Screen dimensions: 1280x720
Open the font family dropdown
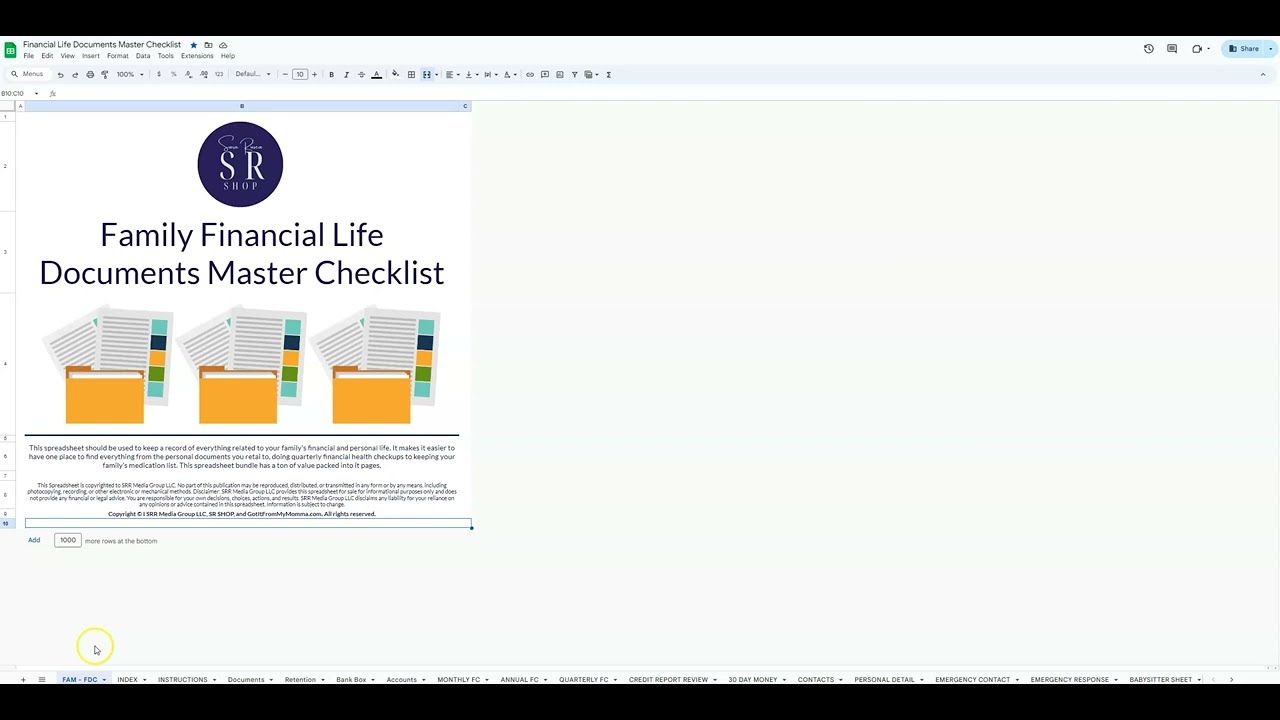point(253,75)
